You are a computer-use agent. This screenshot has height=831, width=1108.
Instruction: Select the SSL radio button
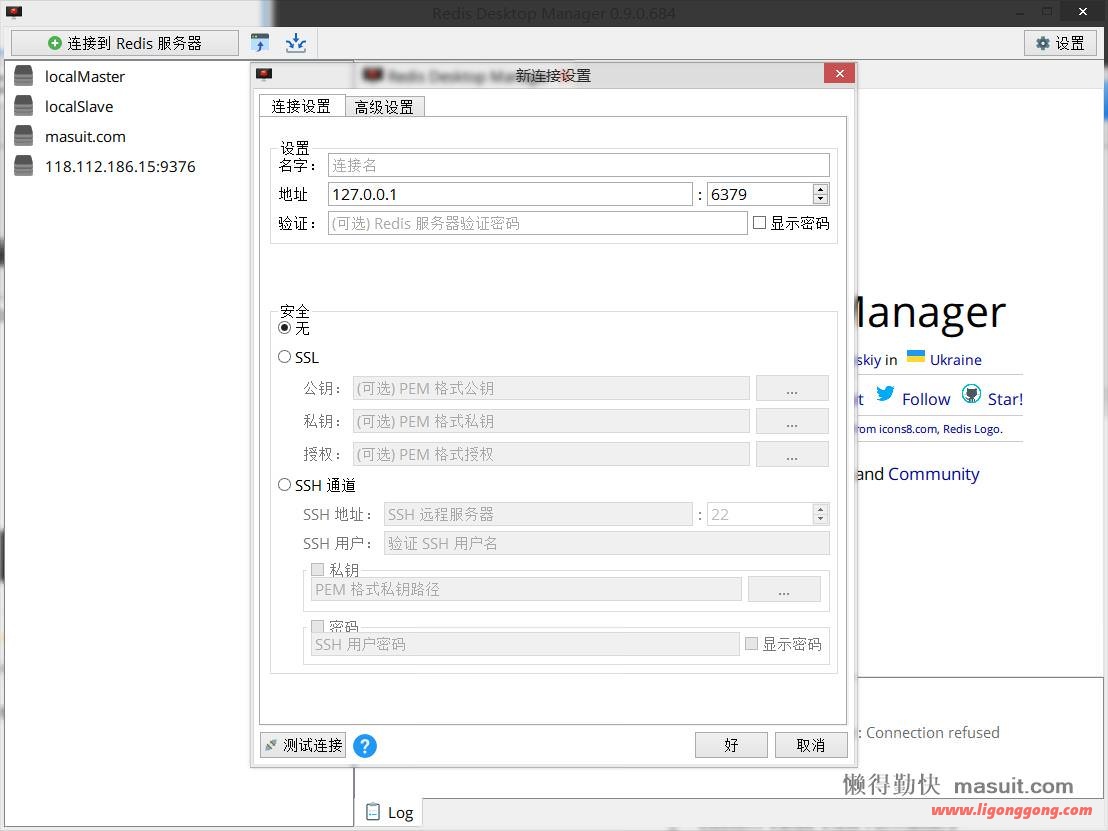pyautogui.click(x=284, y=357)
